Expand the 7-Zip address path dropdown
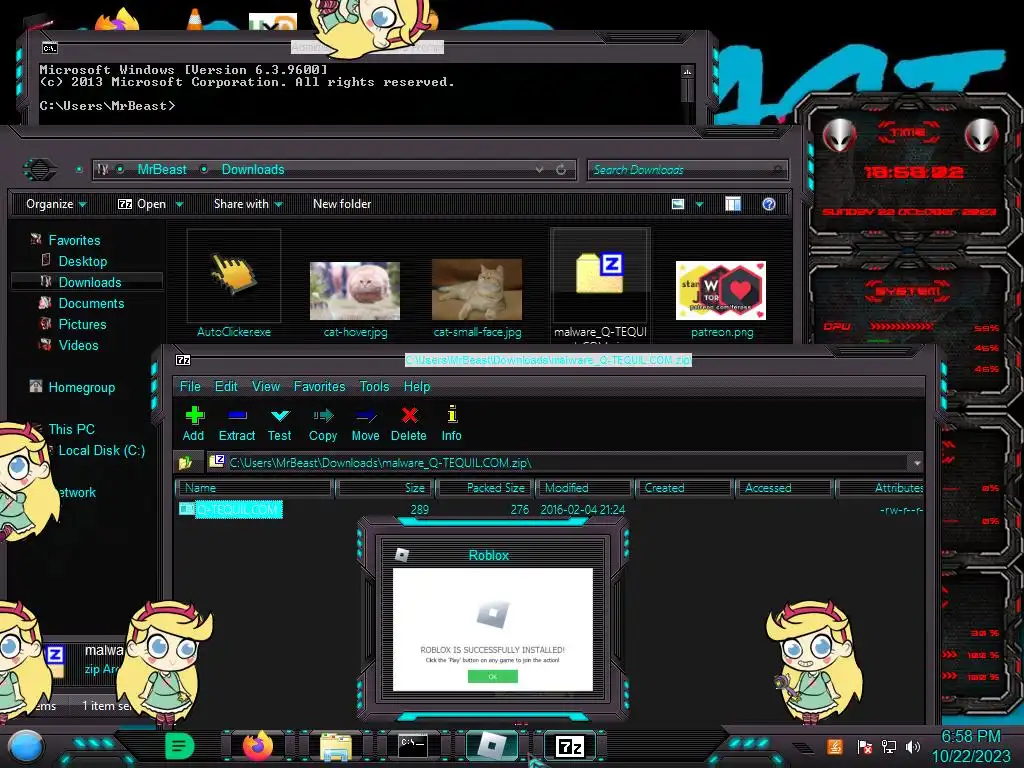The width and height of the screenshot is (1024, 768). click(917, 462)
